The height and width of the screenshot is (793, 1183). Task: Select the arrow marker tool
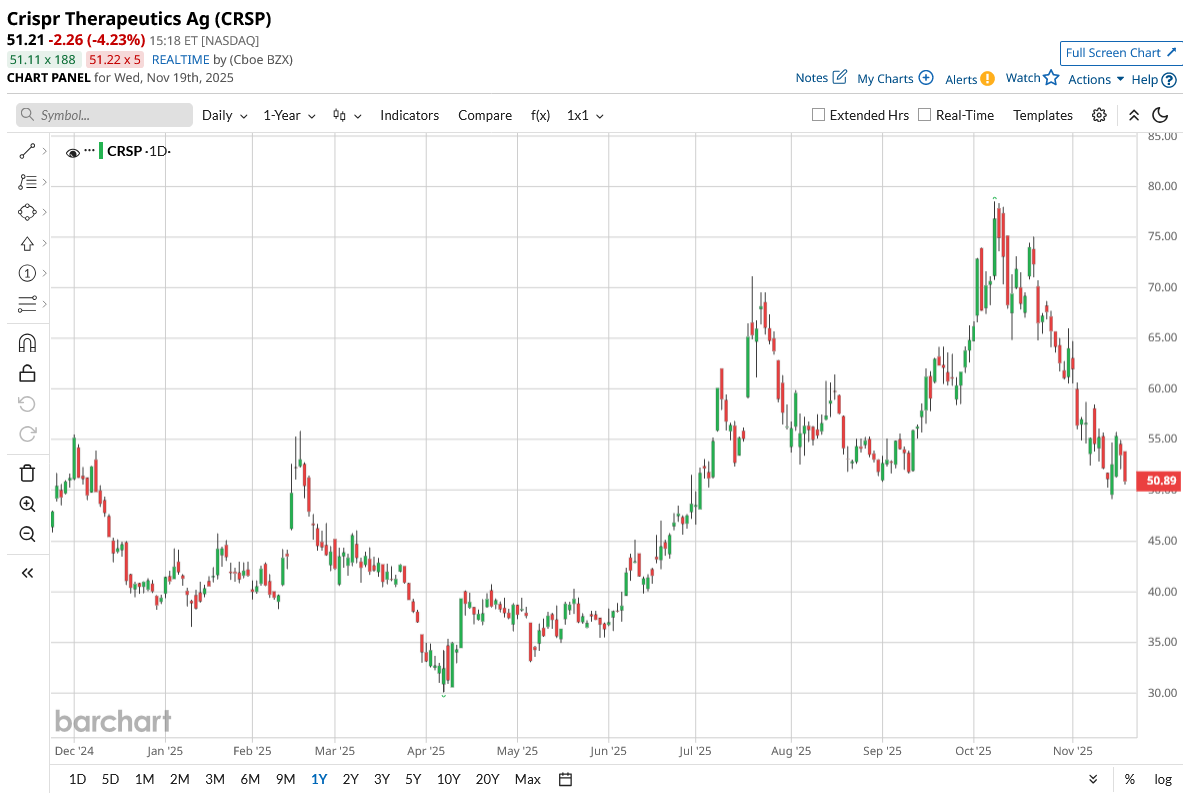27,243
